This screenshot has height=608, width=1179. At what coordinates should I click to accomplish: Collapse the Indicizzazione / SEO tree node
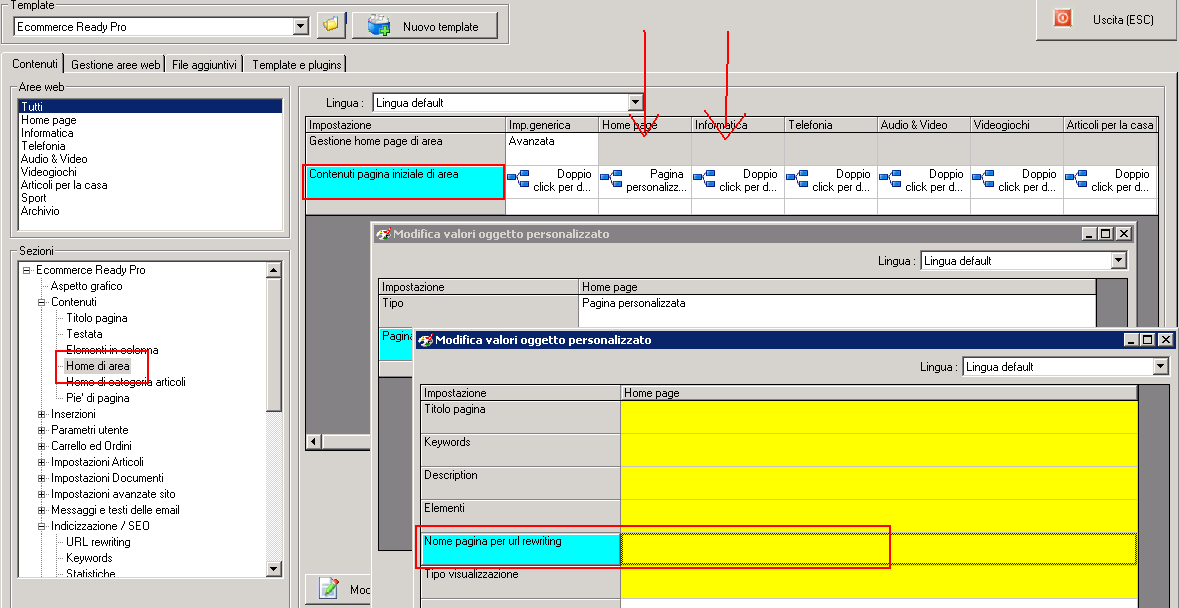pos(41,526)
